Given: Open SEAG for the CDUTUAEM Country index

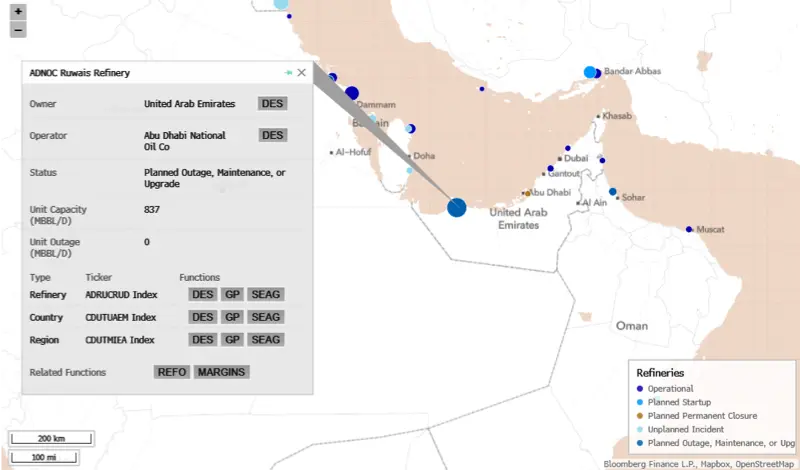Looking at the screenshot, I should 266,317.
